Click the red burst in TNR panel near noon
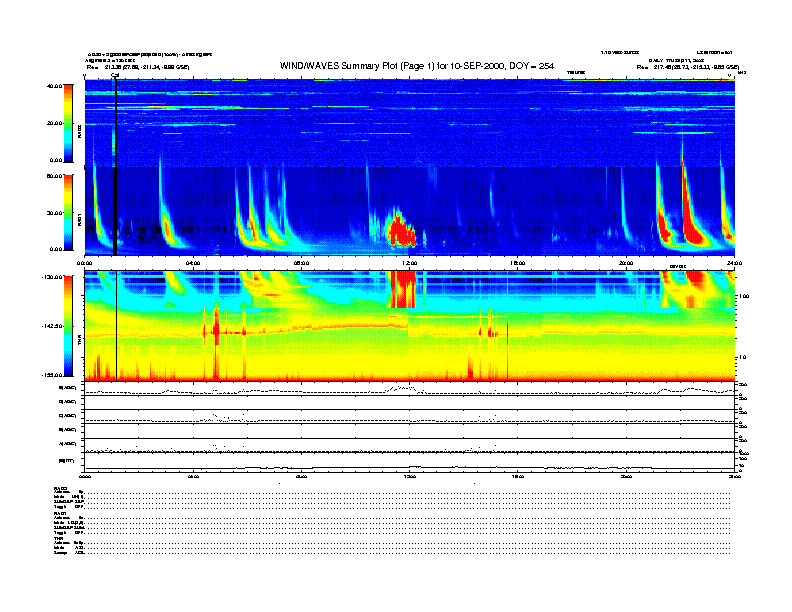 (x=403, y=289)
